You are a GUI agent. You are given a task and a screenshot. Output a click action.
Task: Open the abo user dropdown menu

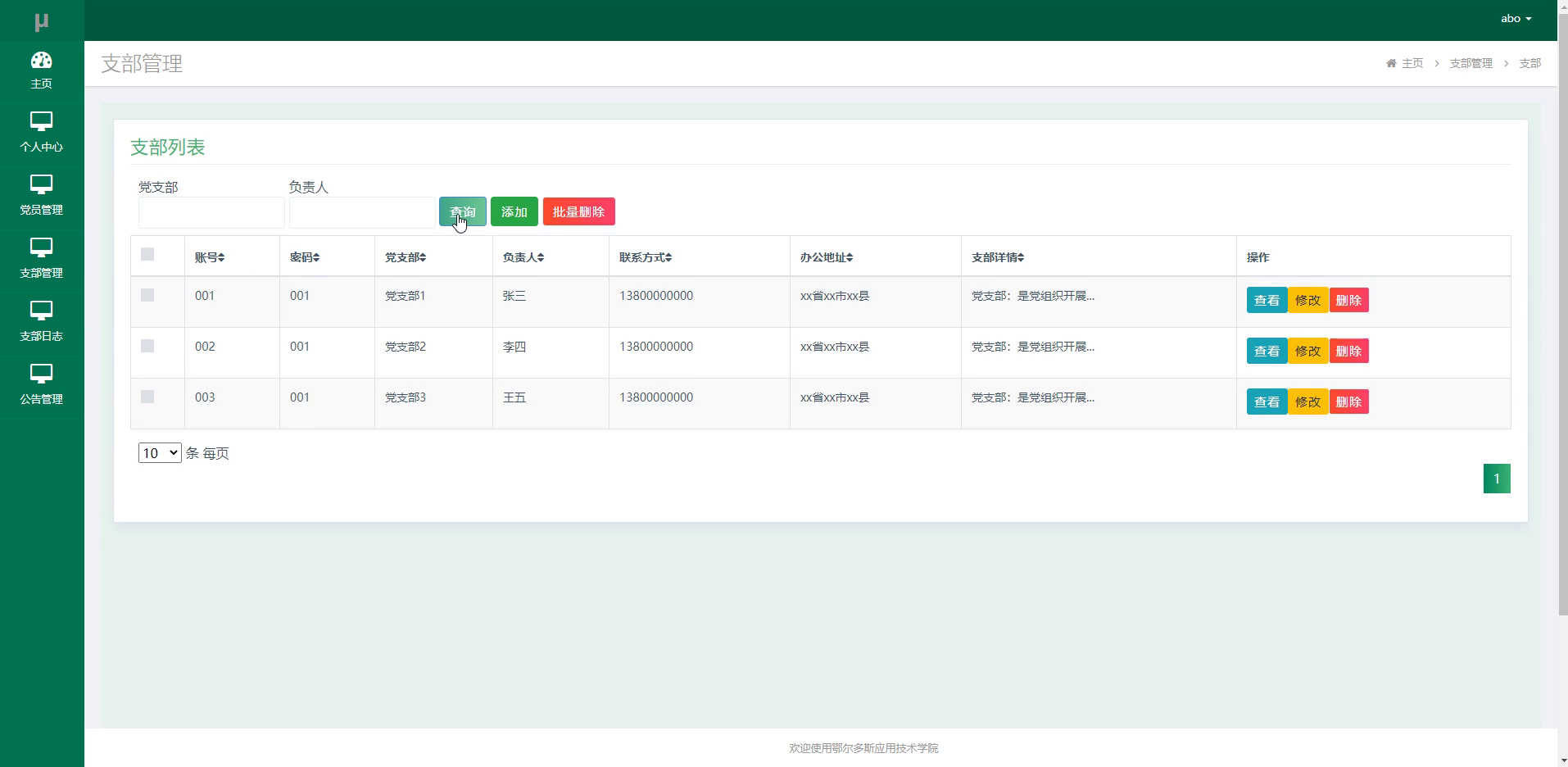pos(1516,18)
